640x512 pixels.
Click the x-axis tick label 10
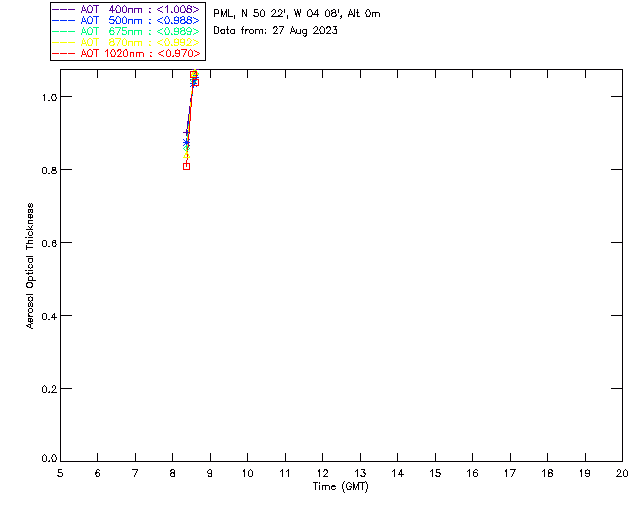click(x=247, y=473)
